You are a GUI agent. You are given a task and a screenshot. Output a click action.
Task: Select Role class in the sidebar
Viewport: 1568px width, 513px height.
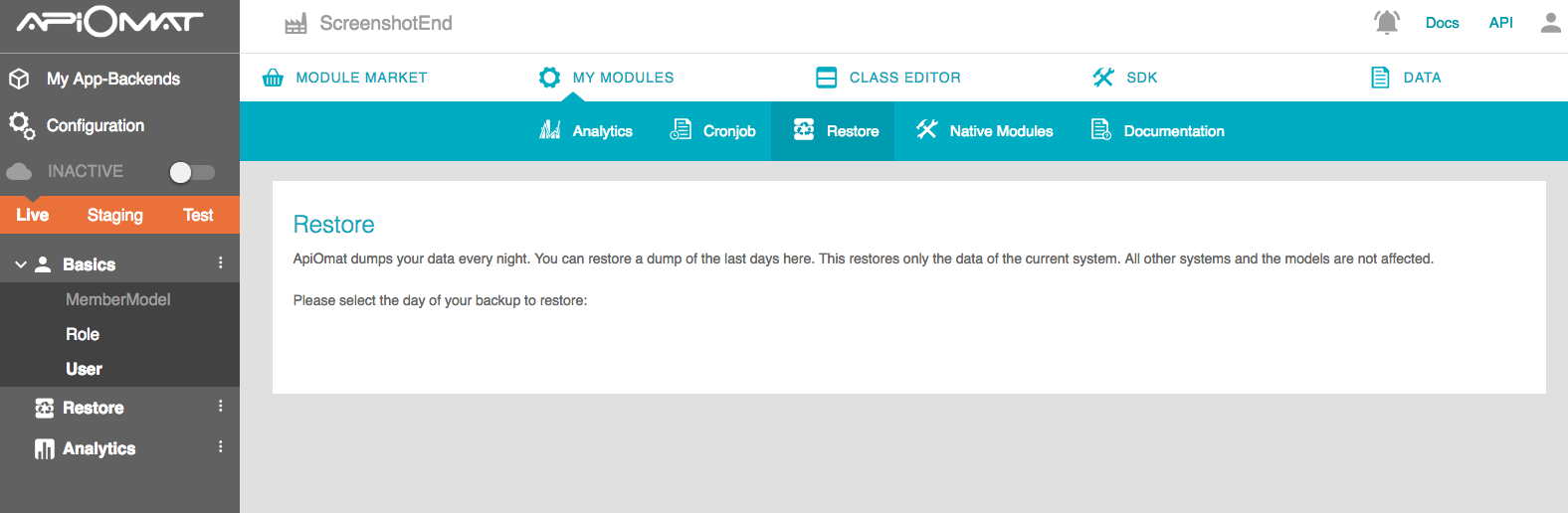pyautogui.click(x=83, y=334)
